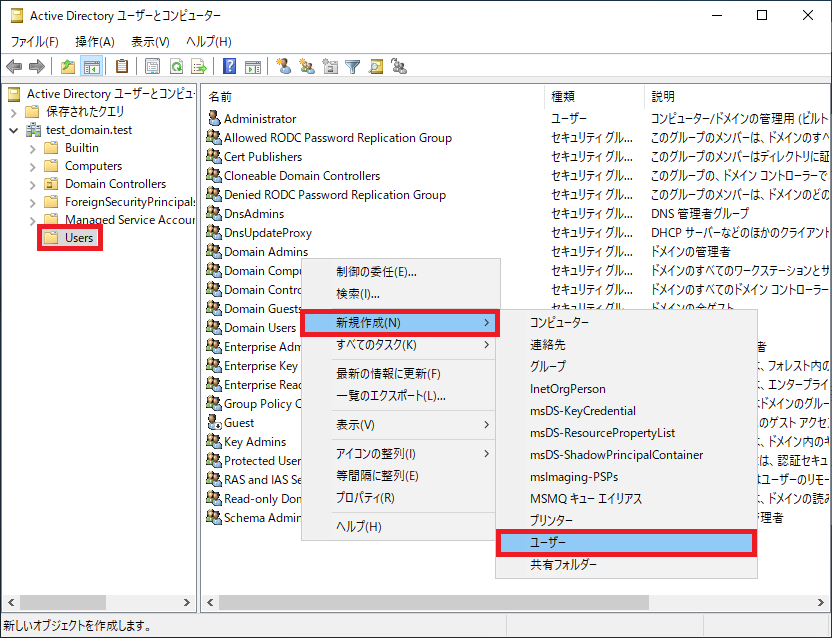Toggle show/hide console tree icon

coord(91,67)
